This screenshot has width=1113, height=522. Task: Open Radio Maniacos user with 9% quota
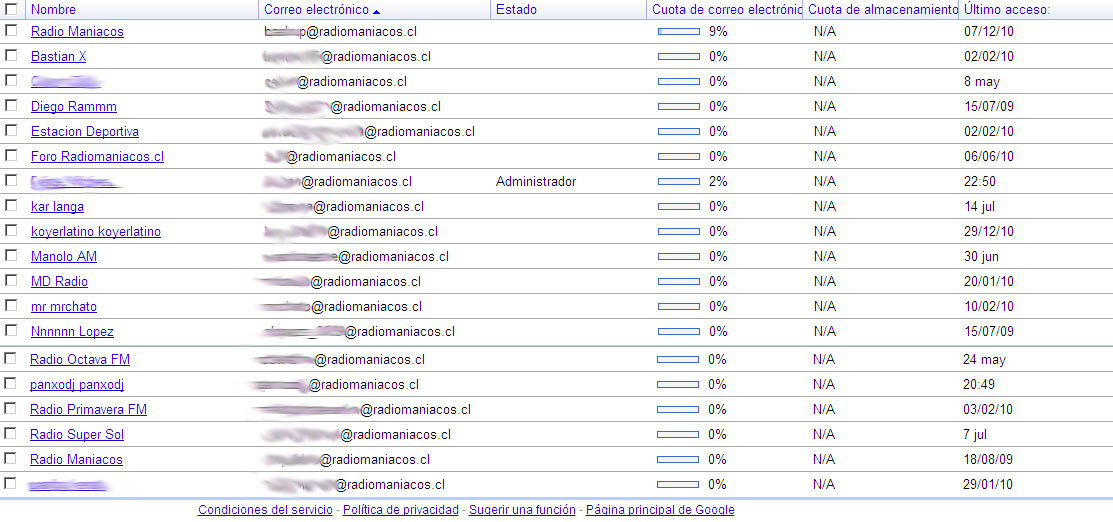click(x=77, y=31)
